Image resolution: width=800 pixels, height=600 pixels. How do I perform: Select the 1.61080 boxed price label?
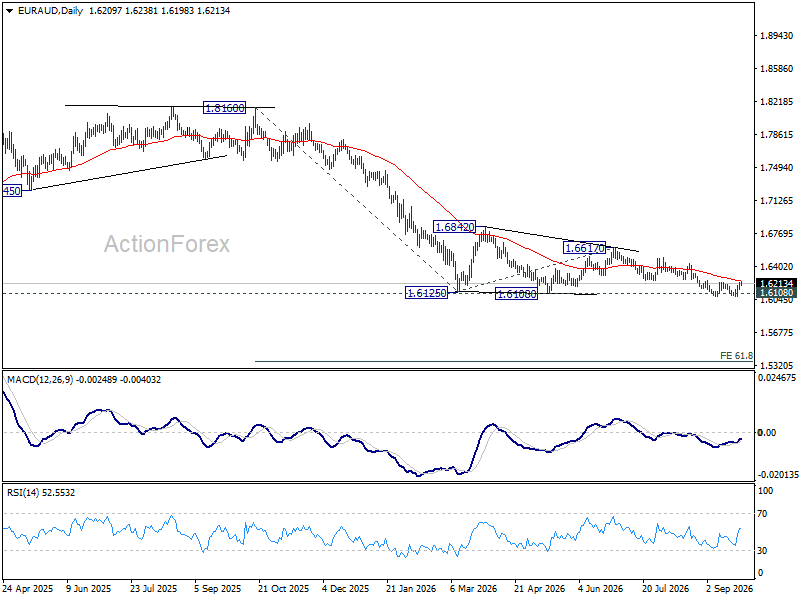(516, 294)
